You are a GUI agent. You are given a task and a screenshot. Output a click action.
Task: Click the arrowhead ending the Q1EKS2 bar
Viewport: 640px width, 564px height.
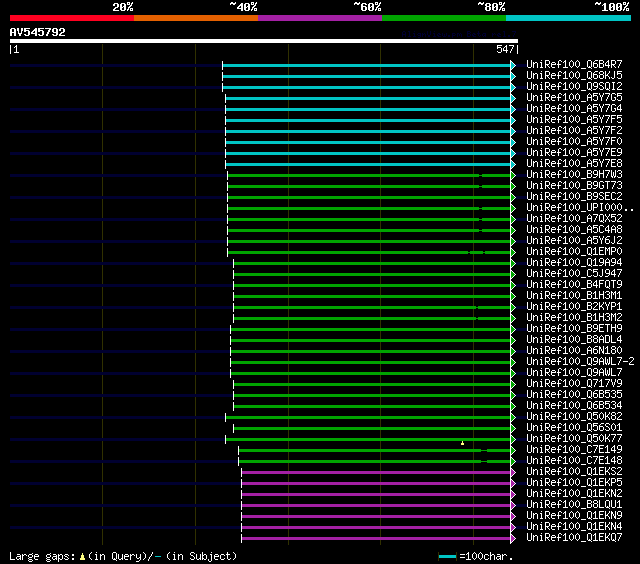click(513, 473)
